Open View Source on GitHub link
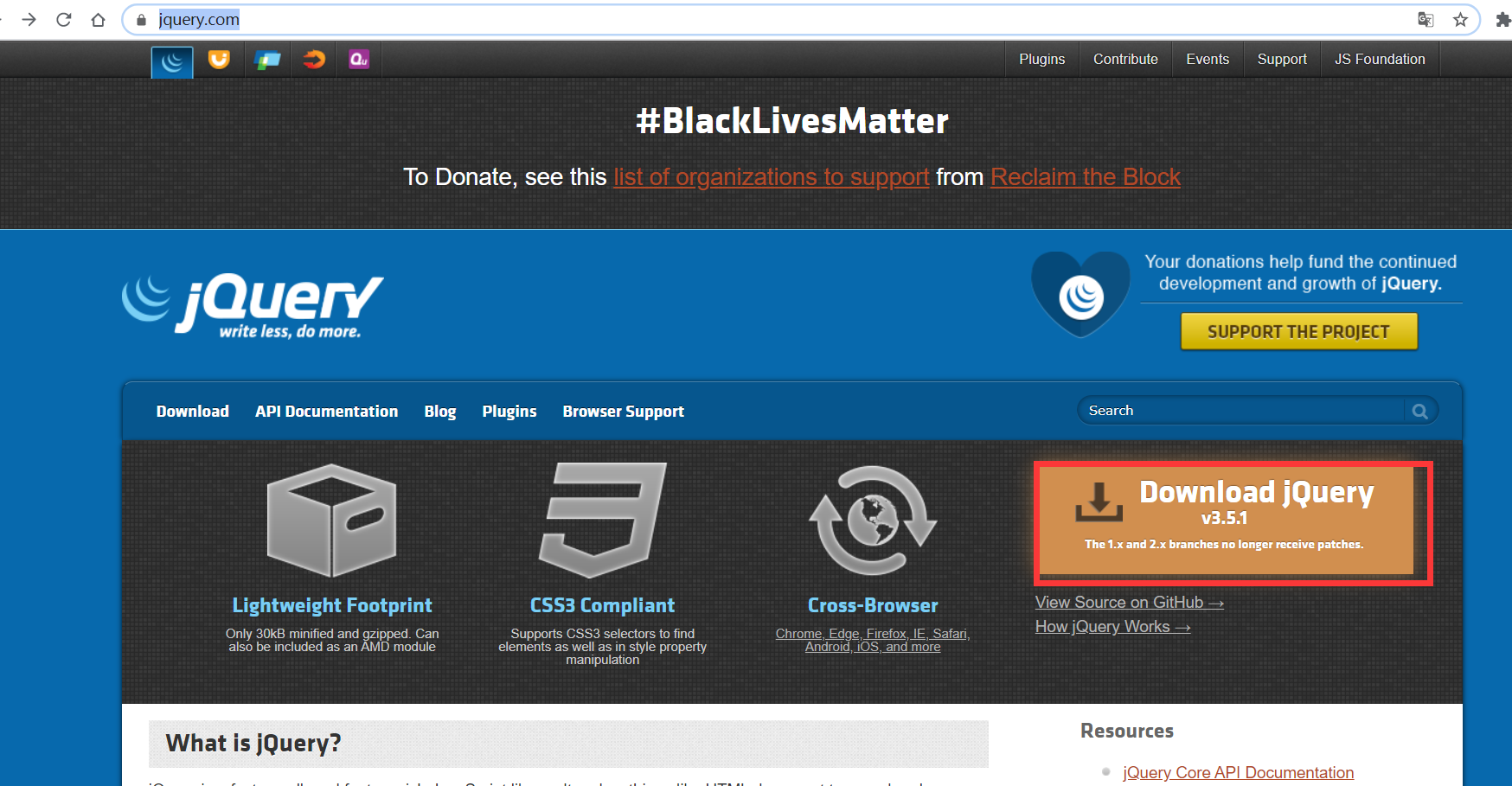This screenshot has width=1512, height=786. click(1130, 603)
